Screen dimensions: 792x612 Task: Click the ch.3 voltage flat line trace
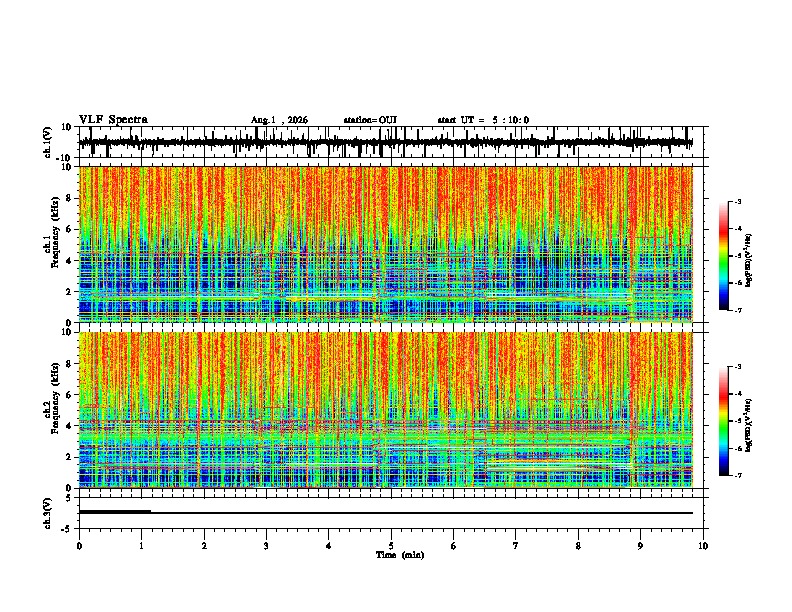tap(385, 513)
